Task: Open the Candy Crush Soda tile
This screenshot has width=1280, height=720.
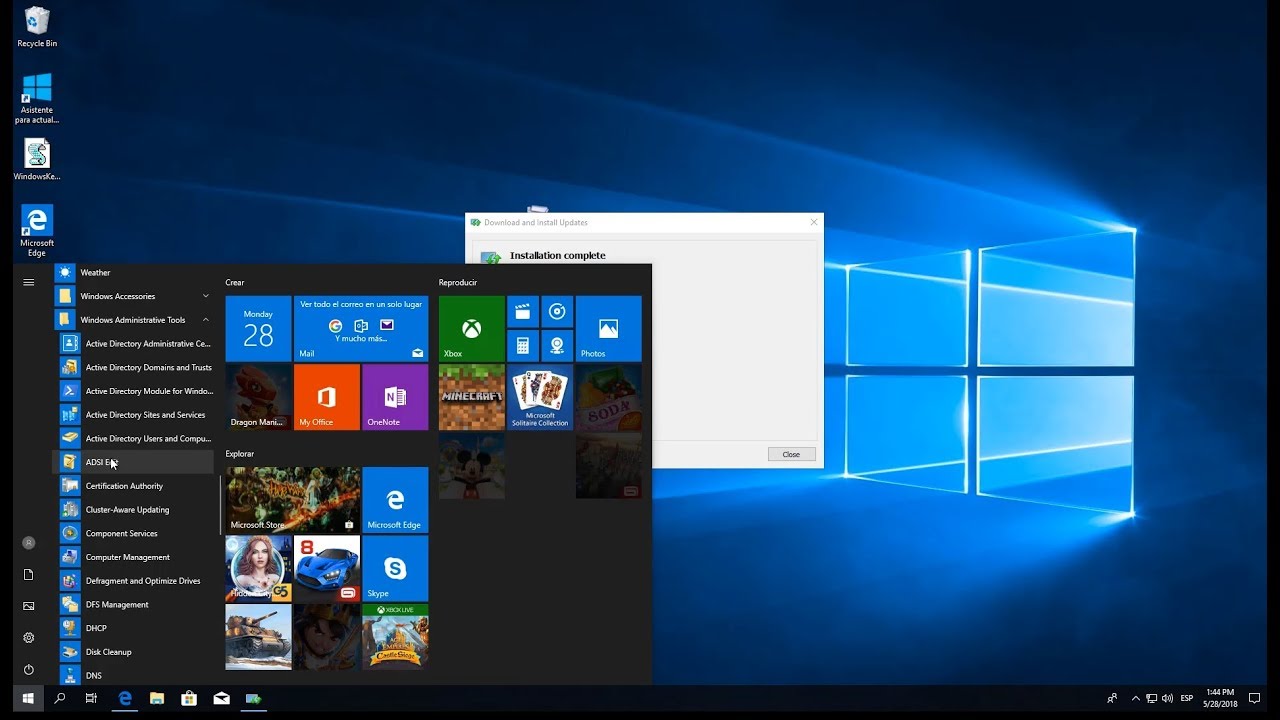Action: pyautogui.click(x=608, y=397)
